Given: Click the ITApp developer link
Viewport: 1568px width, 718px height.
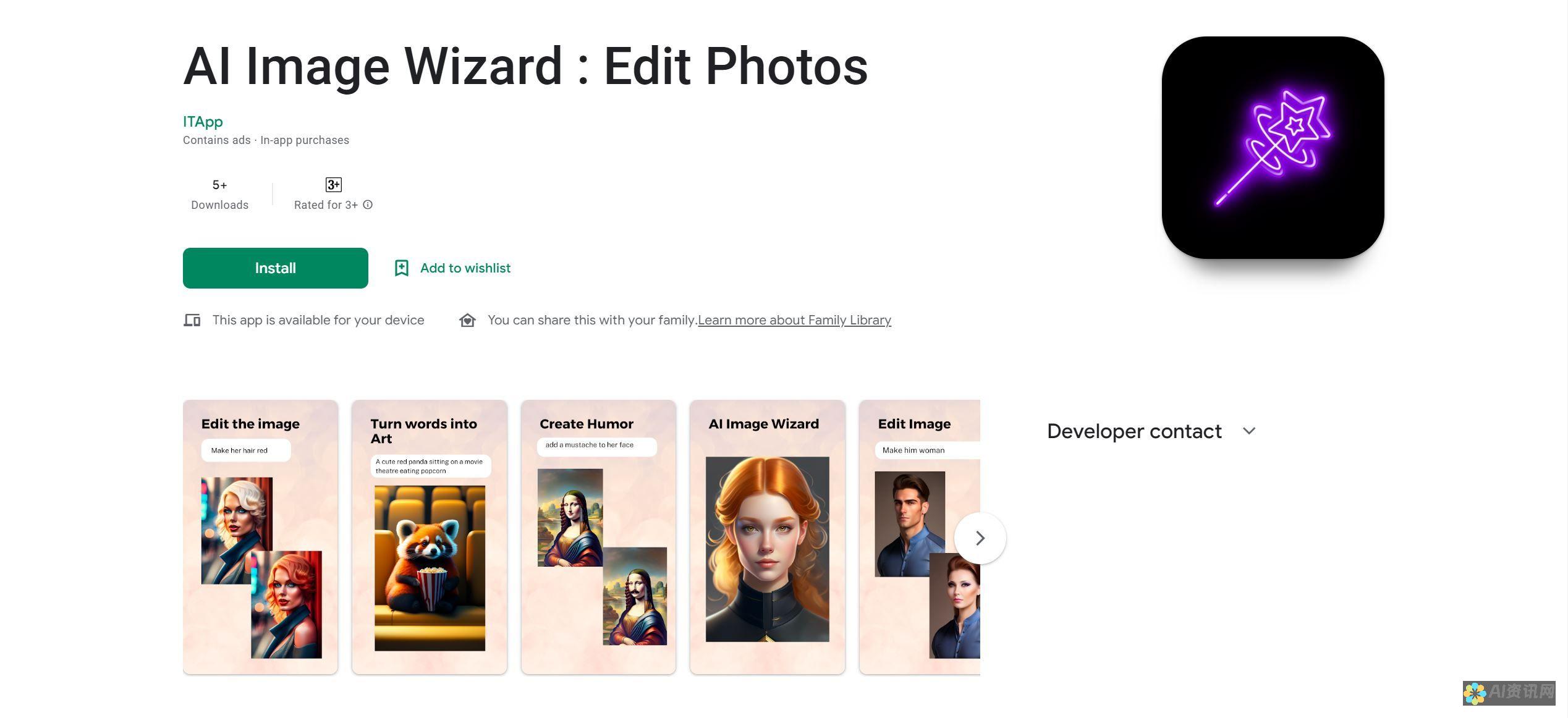Looking at the screenshot, I should point(202,120).
